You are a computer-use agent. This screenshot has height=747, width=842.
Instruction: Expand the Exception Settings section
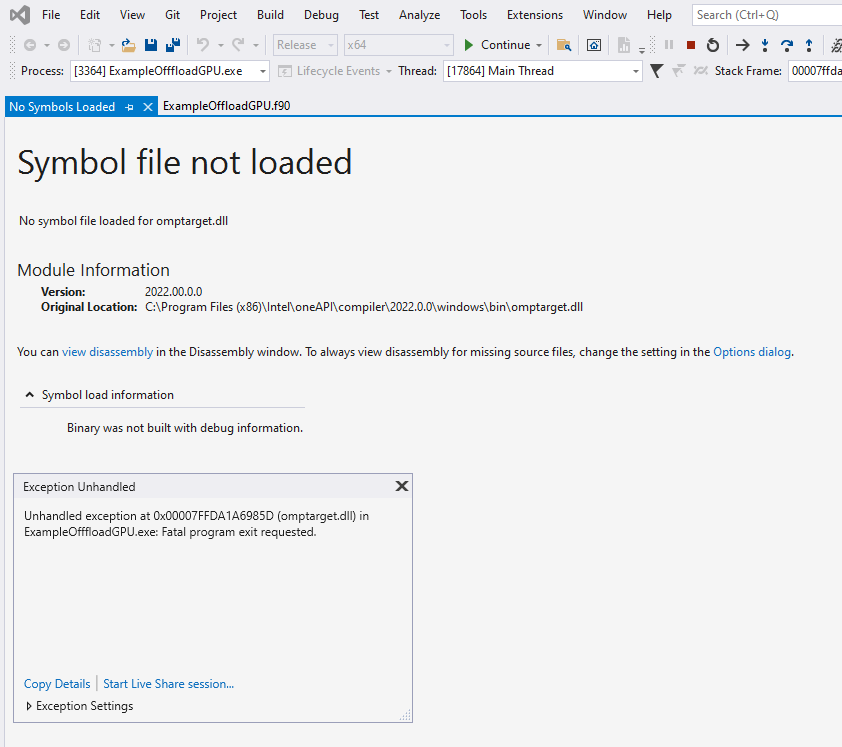(30, 705)
